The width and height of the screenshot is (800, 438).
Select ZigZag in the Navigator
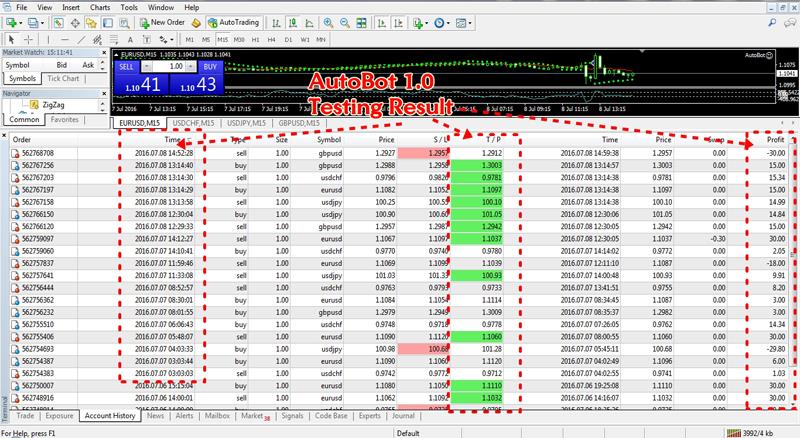tap(53, 105)
